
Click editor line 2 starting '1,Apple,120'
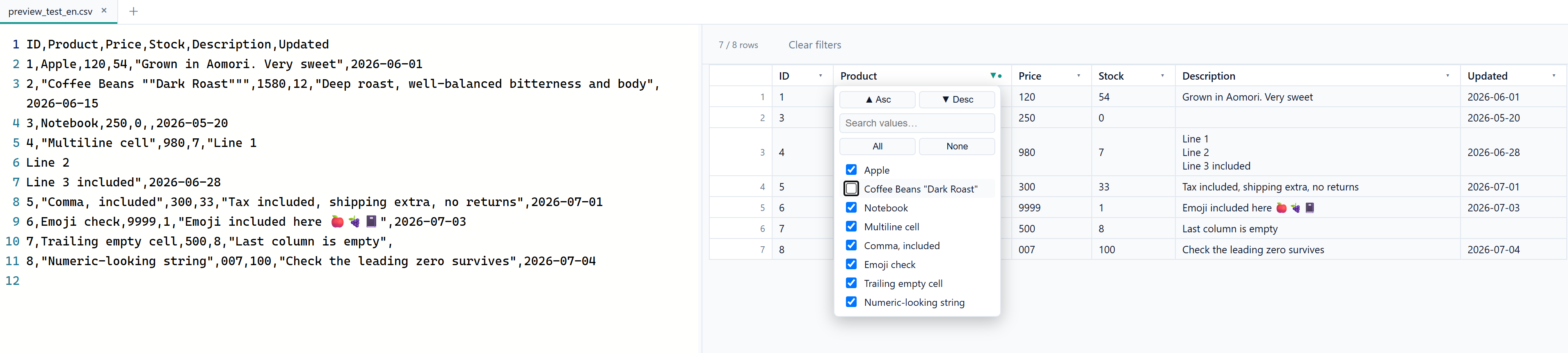tap(224, 64)
